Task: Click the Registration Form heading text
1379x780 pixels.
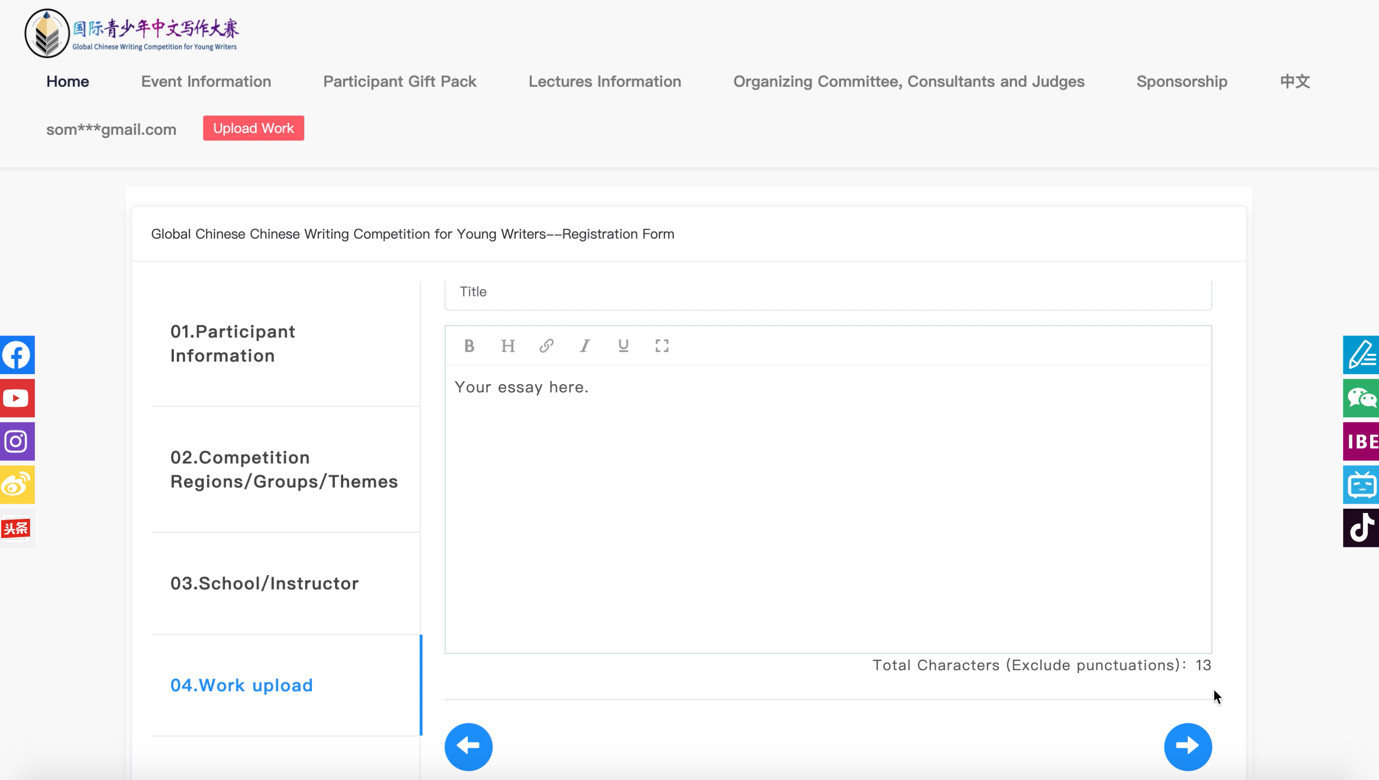Action: pos(413,234)
